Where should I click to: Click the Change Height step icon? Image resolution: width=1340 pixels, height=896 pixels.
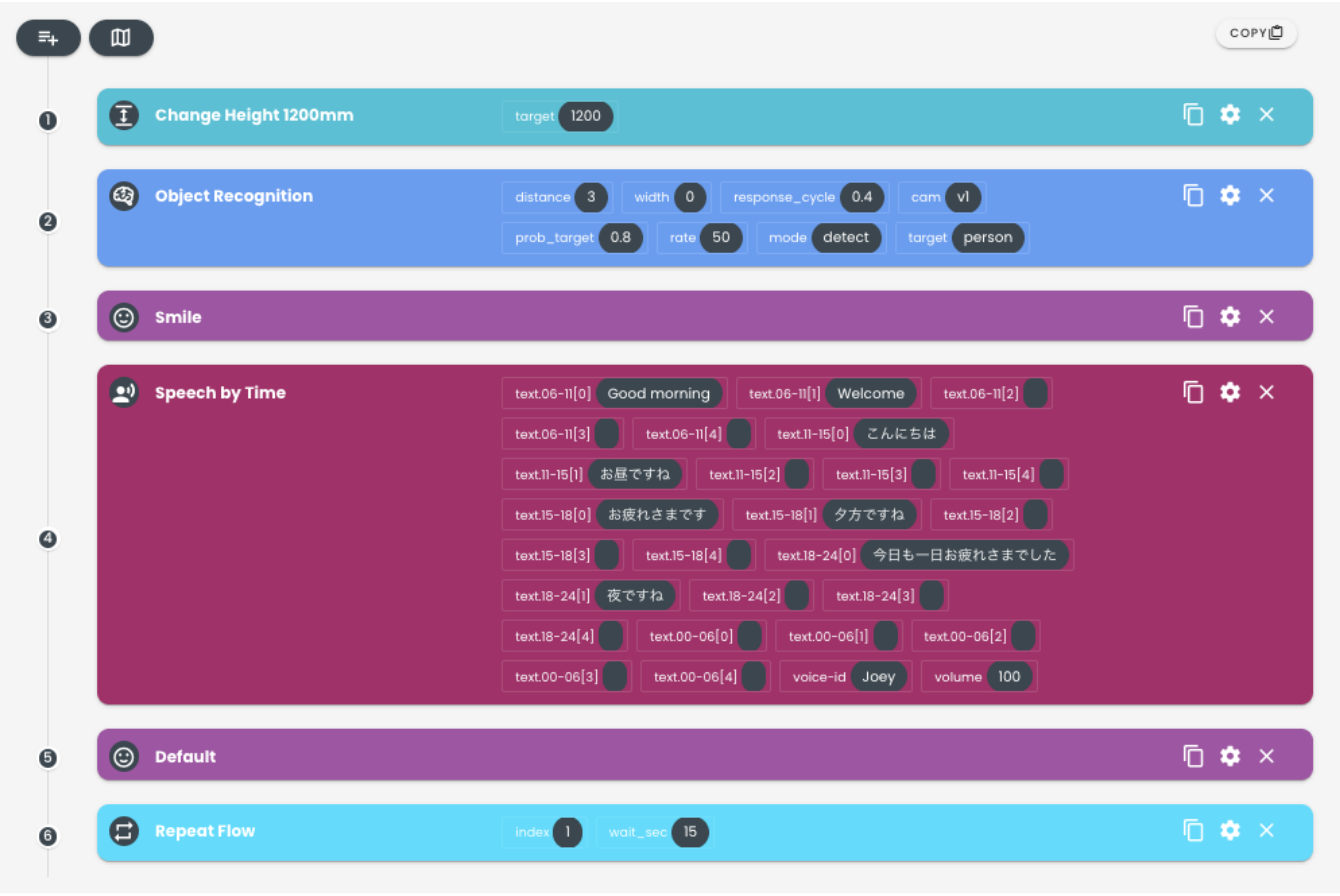point(124,115)
